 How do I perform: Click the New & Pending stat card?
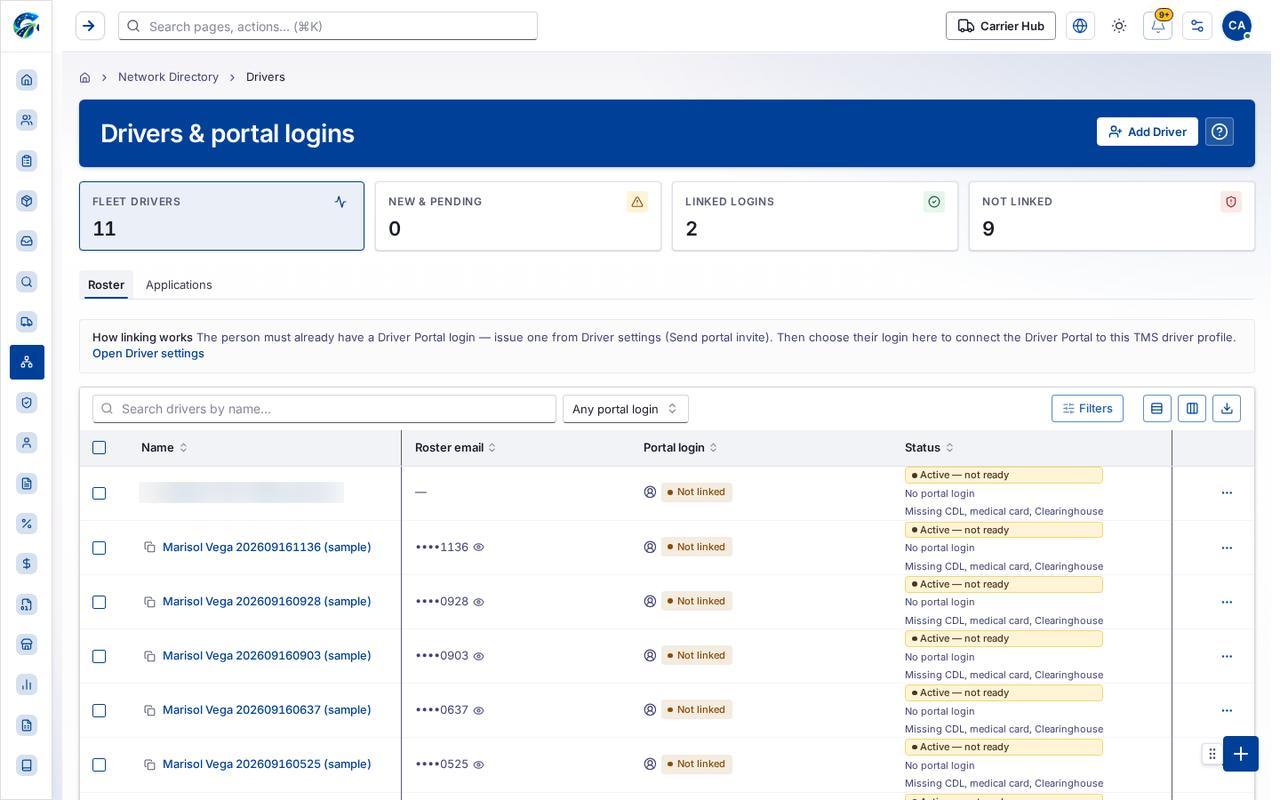click(518, 216)
